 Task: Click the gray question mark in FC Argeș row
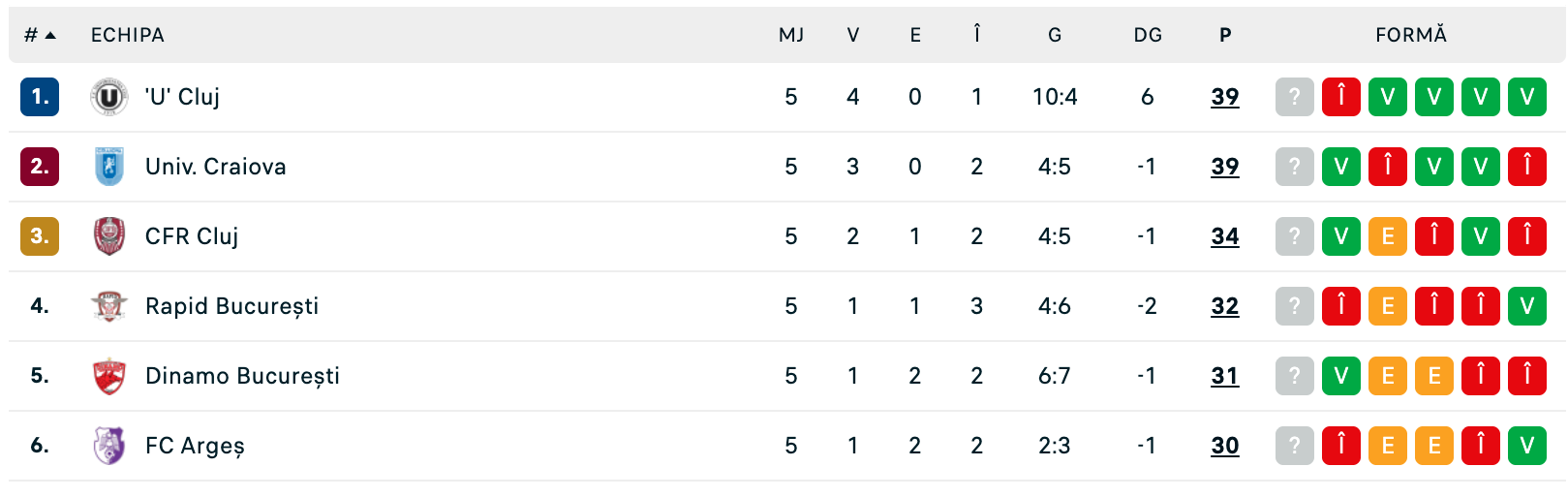(1294, 446)
